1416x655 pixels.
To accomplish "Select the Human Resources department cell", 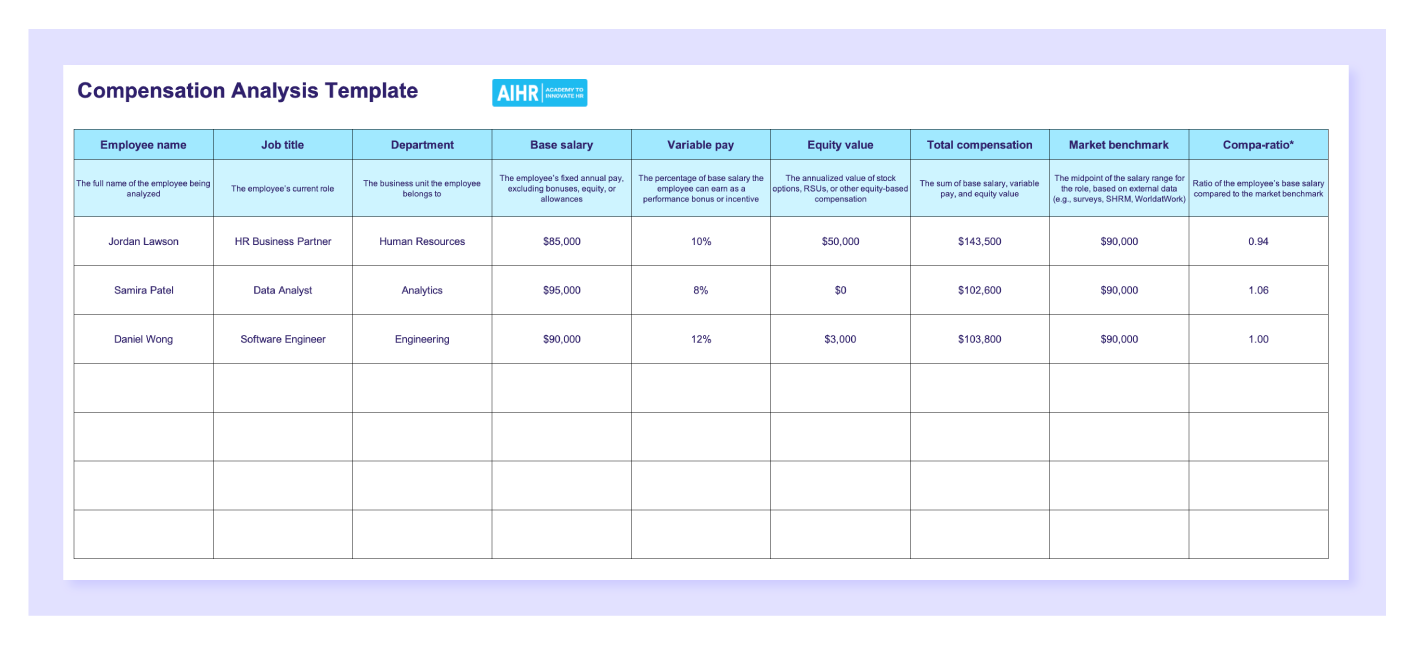I will (422, 241).
